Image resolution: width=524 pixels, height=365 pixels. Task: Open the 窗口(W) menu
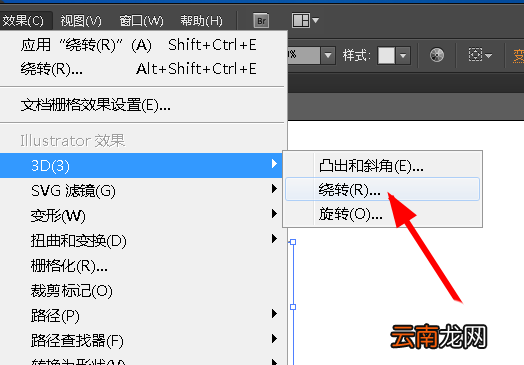click(x=141, y=21)
